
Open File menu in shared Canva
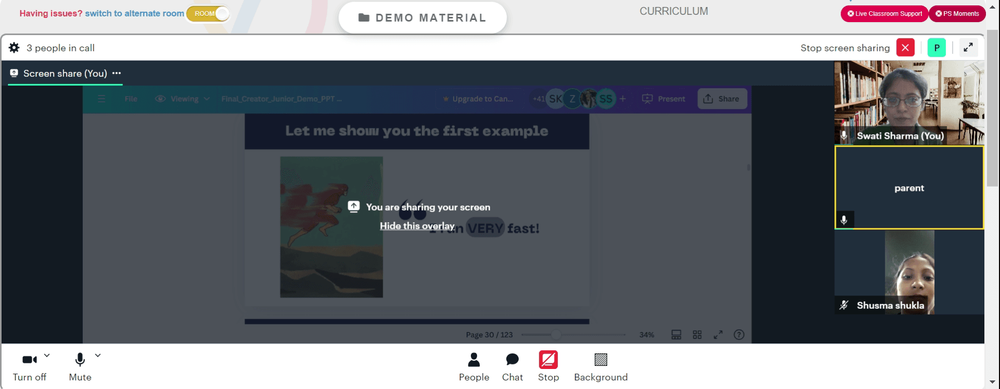(131, 99)
